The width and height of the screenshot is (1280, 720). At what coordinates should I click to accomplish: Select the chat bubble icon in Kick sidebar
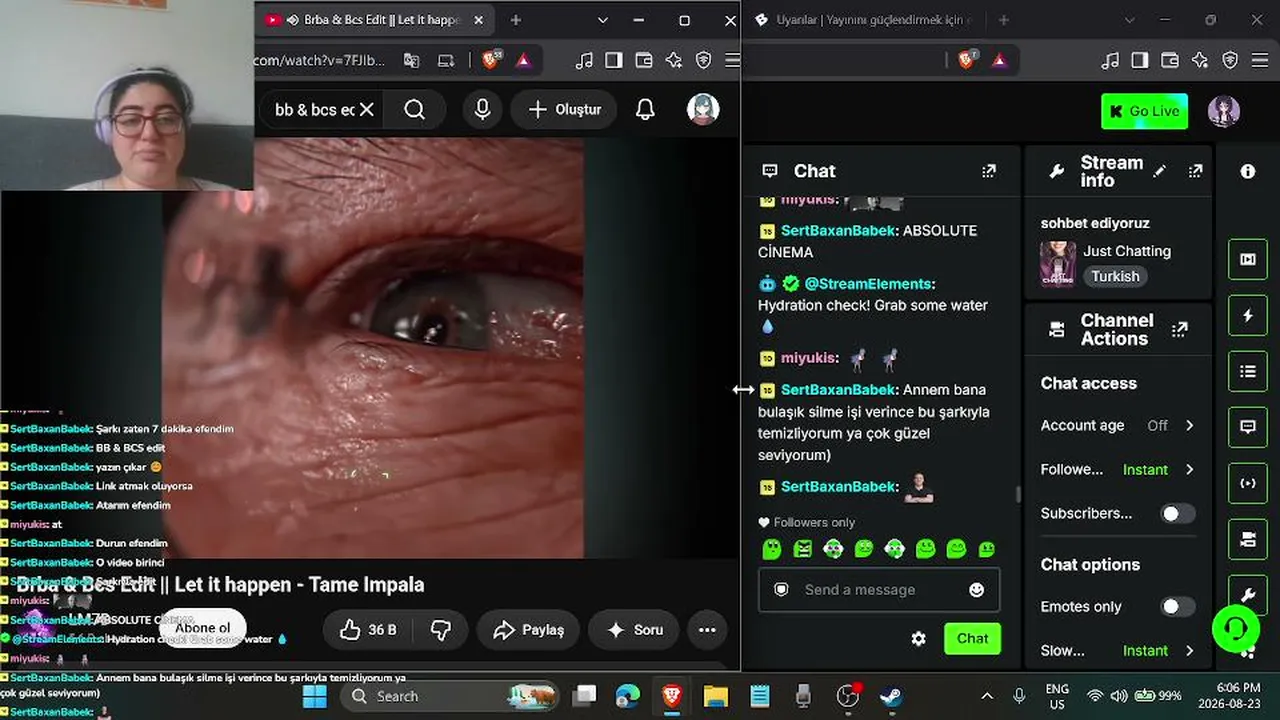tap(1248, 427)
